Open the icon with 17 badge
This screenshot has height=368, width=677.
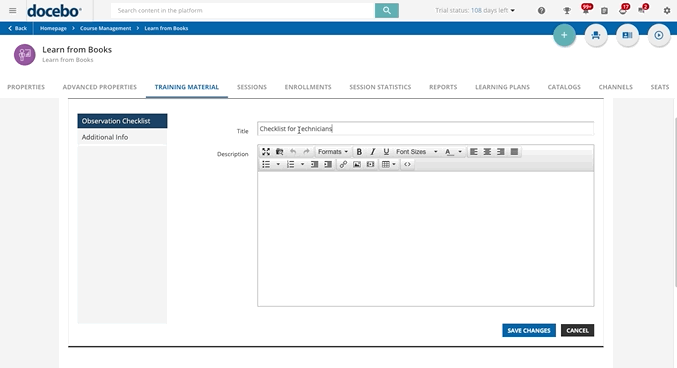(623, 10)
